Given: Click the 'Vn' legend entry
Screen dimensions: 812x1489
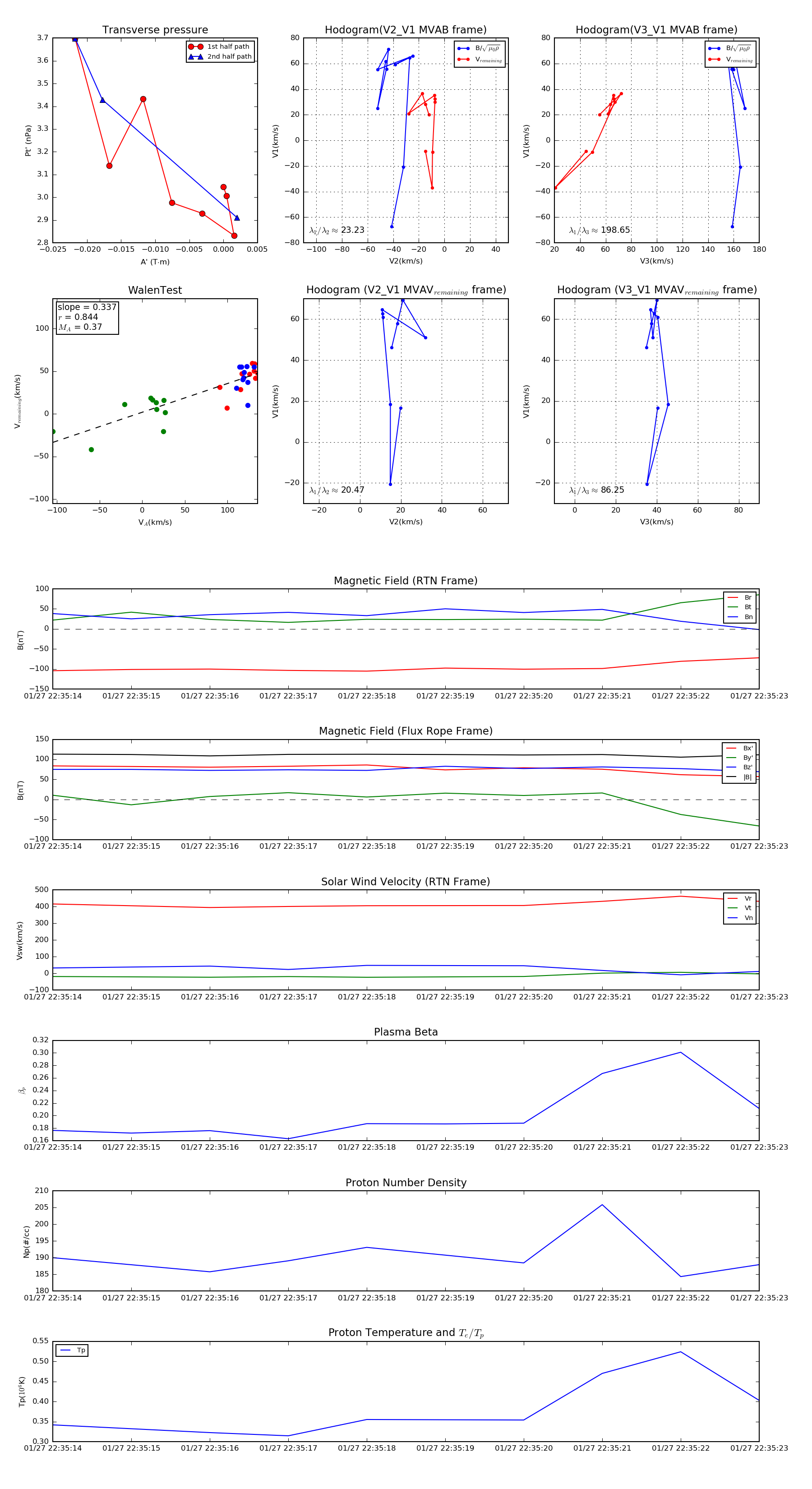Looking at the screenshot, I should 740,918.
